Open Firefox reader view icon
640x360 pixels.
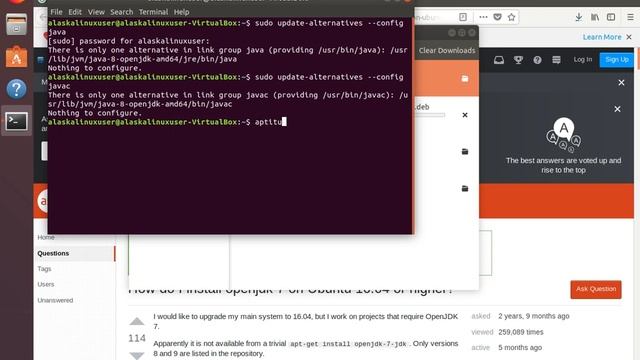click(x=462, y=17)
